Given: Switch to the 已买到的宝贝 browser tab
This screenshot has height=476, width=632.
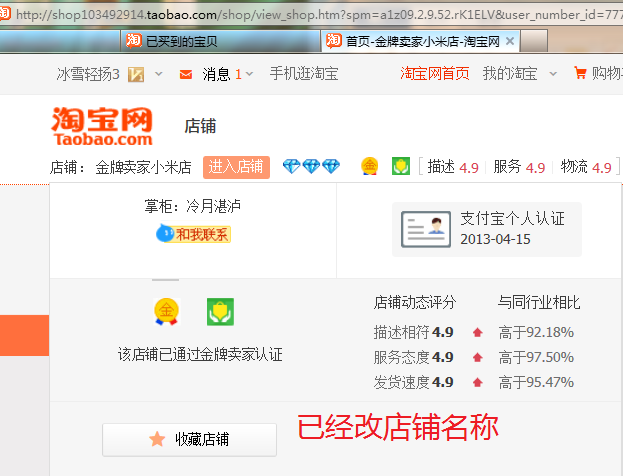Looking at the screenshot, I should point(220,41).
